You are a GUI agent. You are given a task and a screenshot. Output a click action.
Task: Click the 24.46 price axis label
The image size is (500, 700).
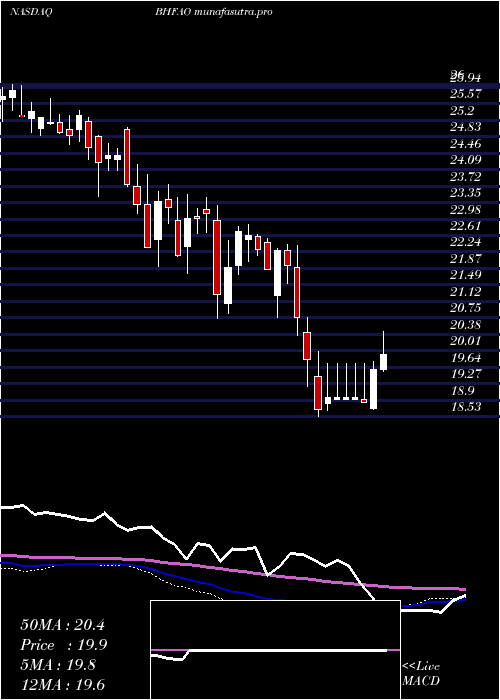(x=465, y=144)
